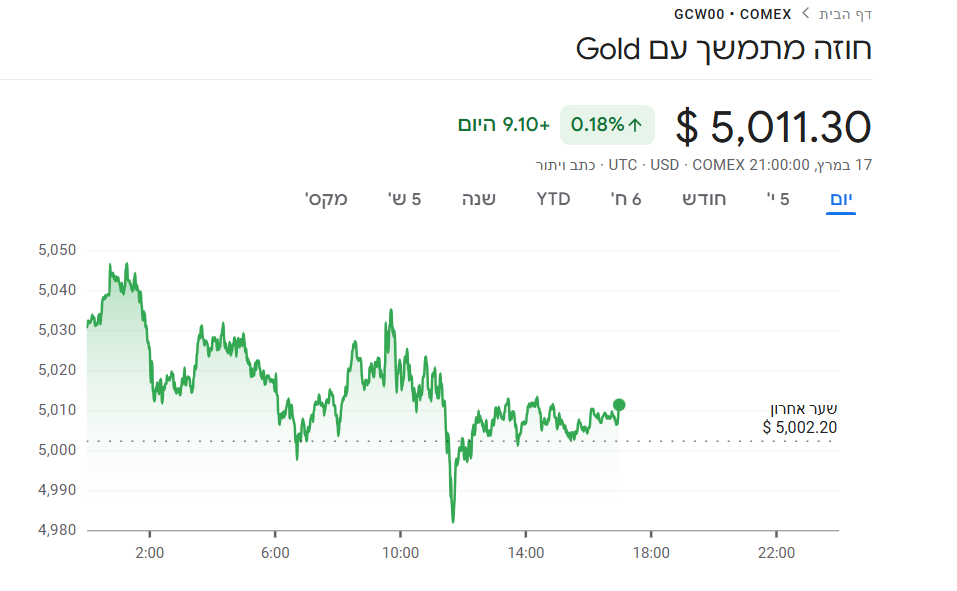Click the dotted שער אחרון previous close line

click(400, 439)
